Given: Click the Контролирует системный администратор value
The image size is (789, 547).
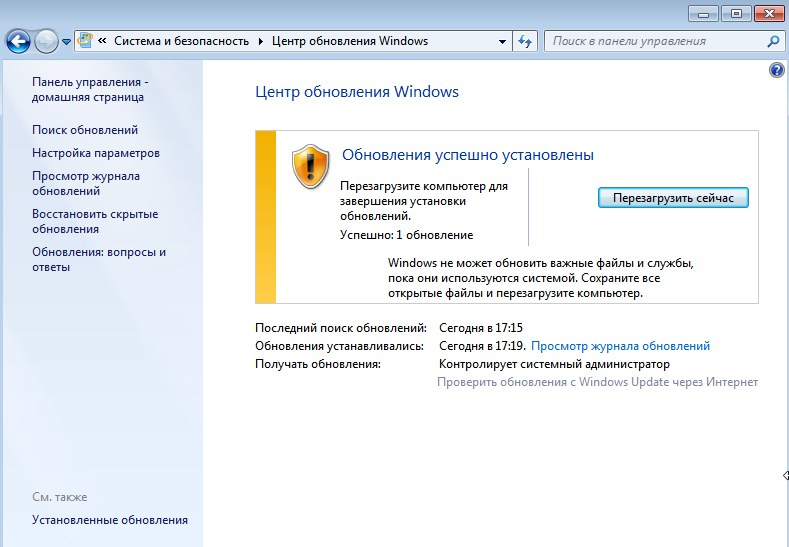Looking at the screenshot, I should 554,364.
